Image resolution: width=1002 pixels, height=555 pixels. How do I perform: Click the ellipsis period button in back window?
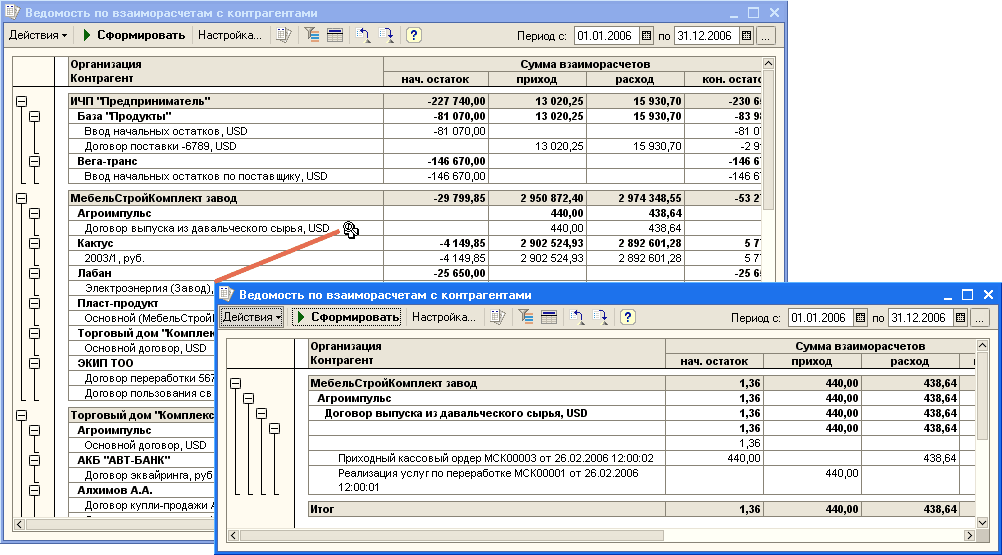(766, 36)
